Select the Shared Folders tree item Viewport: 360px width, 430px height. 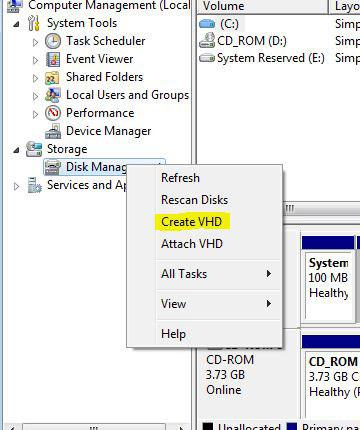(105, 77)
